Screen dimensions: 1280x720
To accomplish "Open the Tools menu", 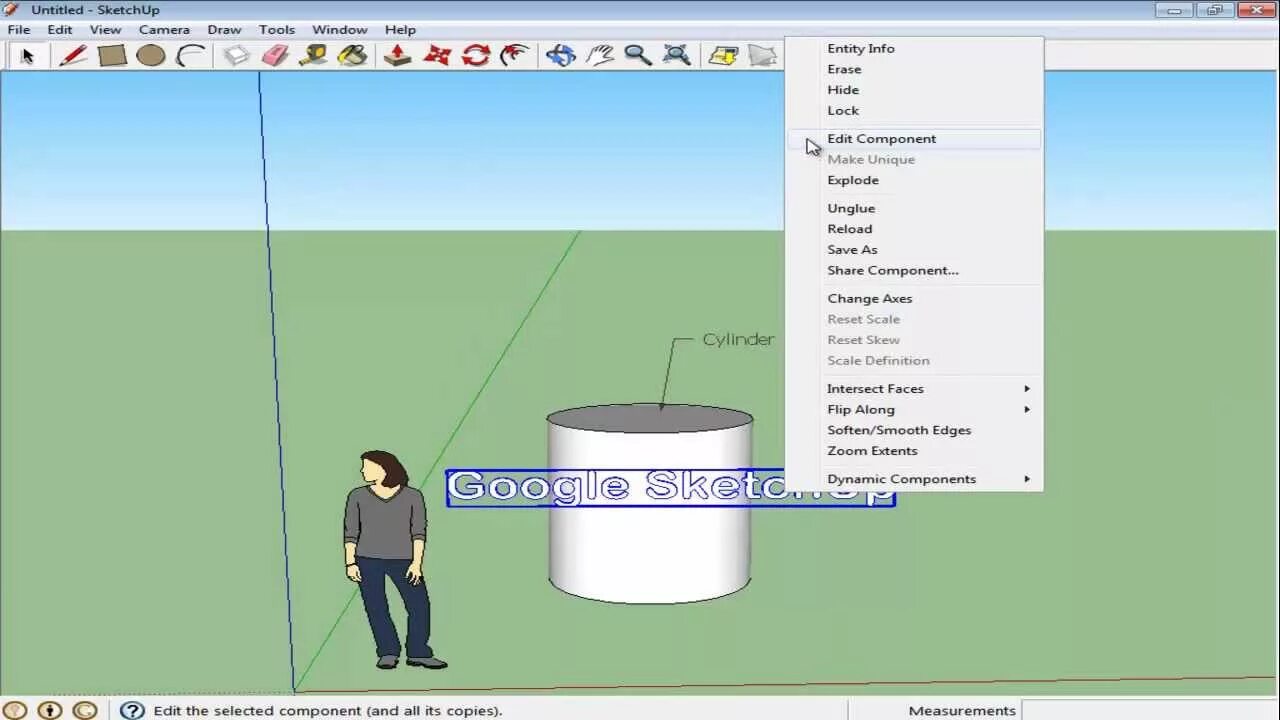I will pyautogui.click(x=277, y=30).
